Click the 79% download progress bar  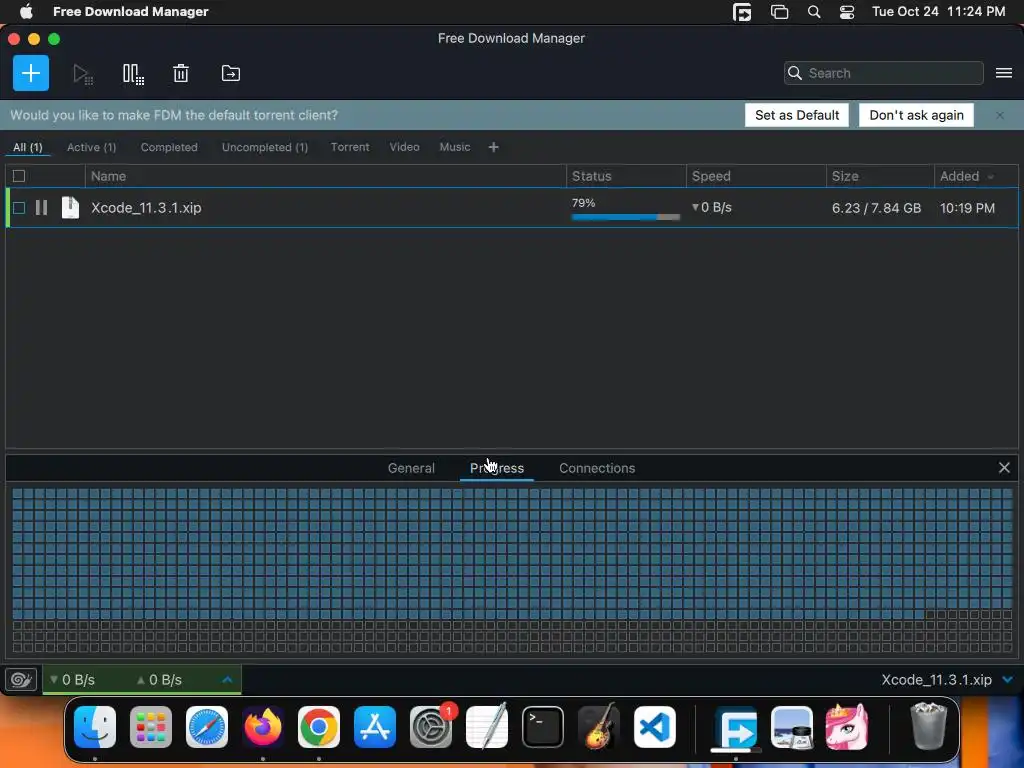[x=626, y=217]
